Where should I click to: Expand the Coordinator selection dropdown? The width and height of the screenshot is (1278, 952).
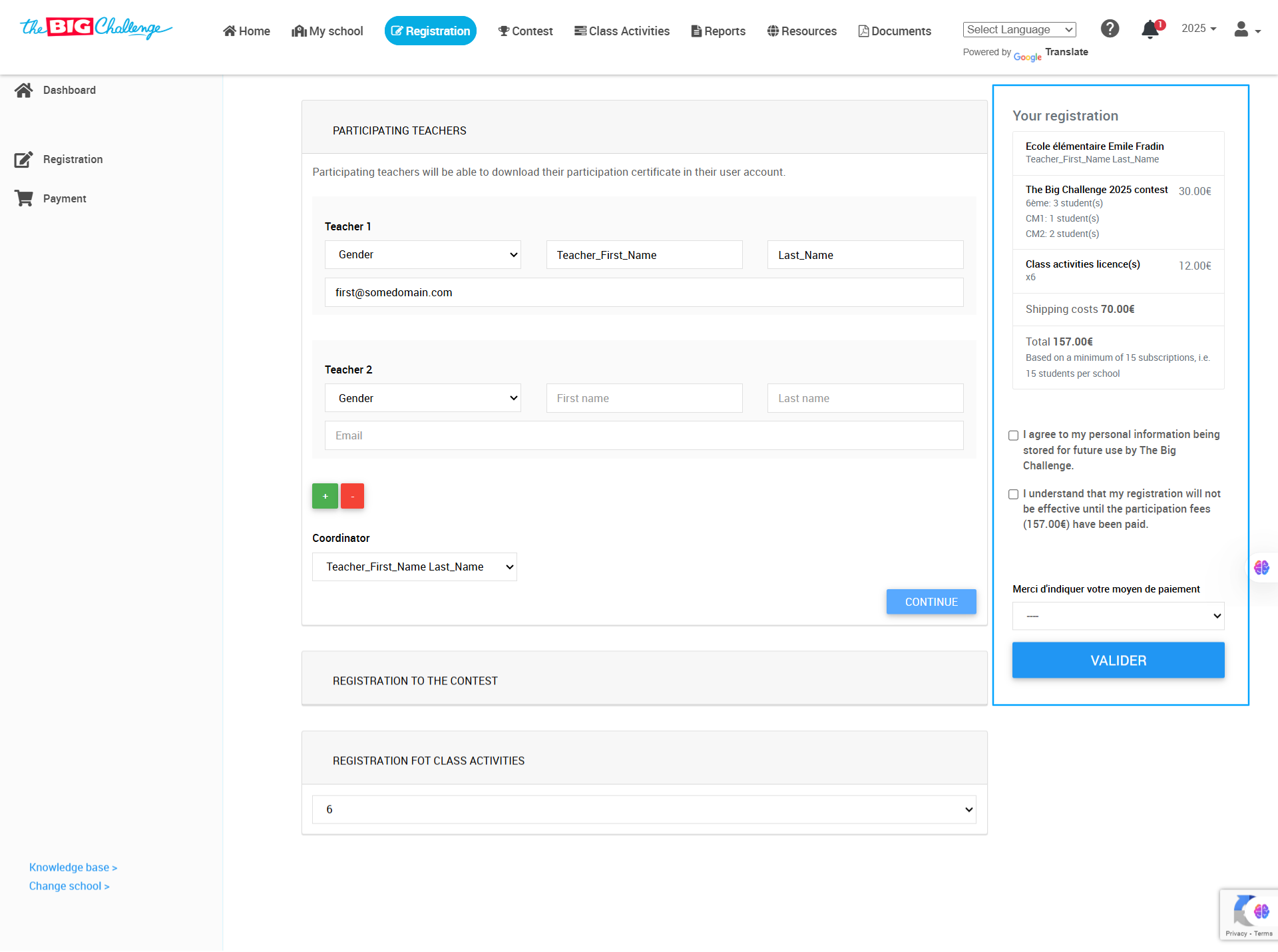pyautogui.click(x=414, y=567)
